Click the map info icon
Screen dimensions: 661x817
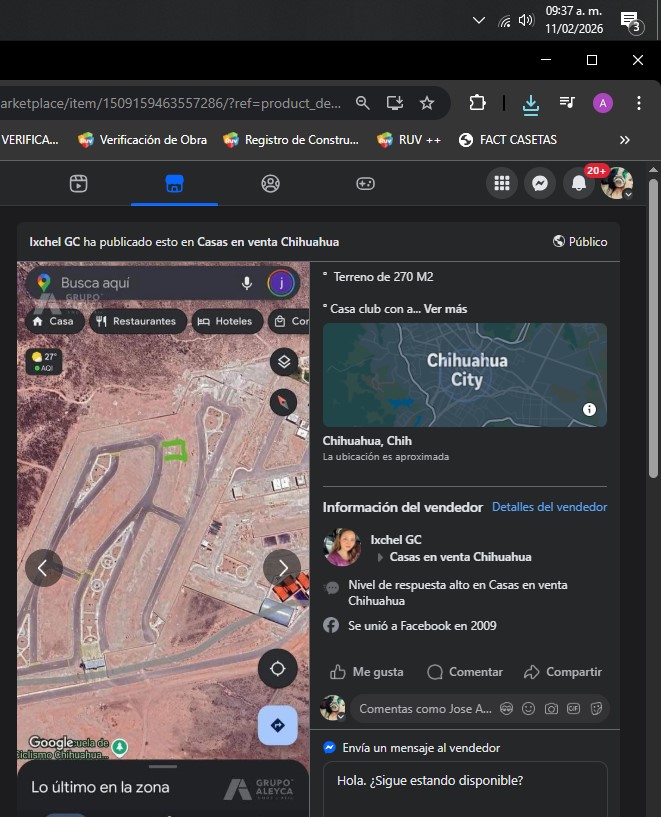pyautogui.click(x=589, y=410)
